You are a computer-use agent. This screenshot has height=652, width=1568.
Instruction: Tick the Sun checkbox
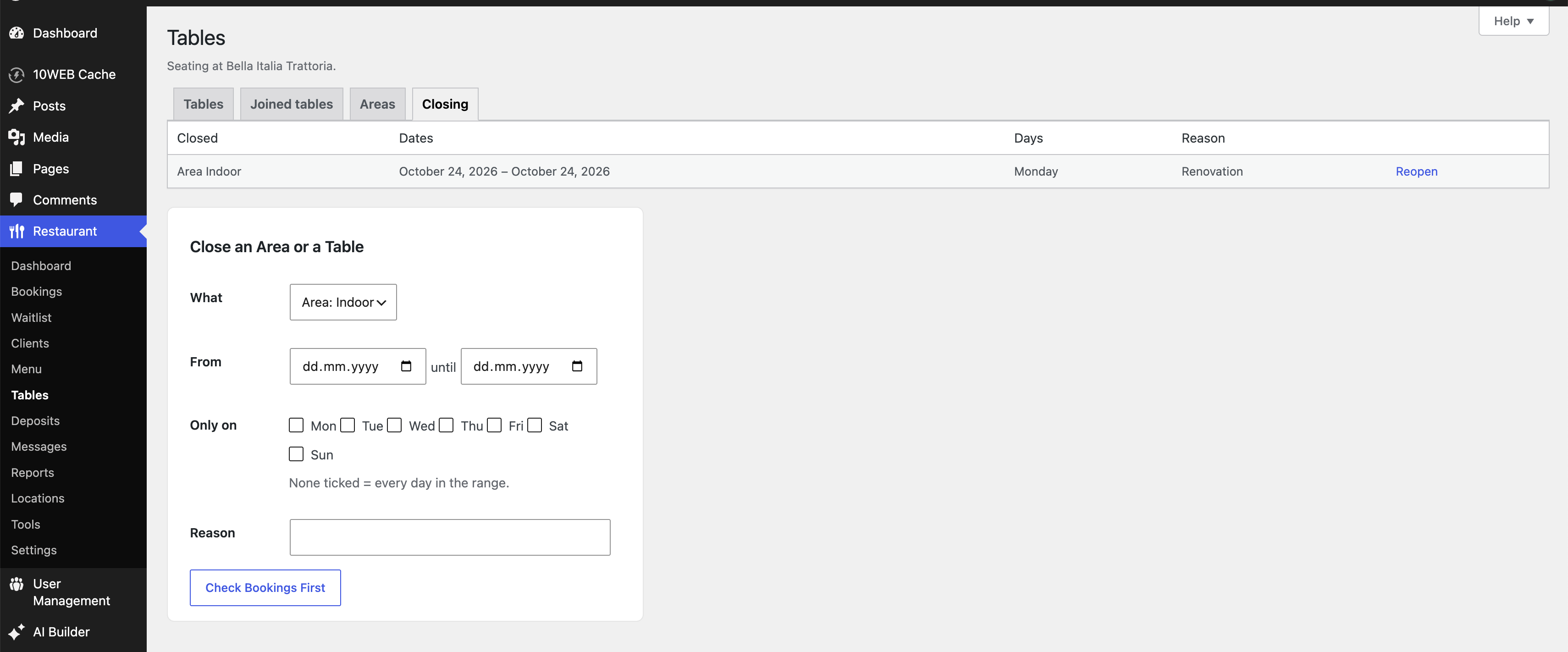click(296, 453)
